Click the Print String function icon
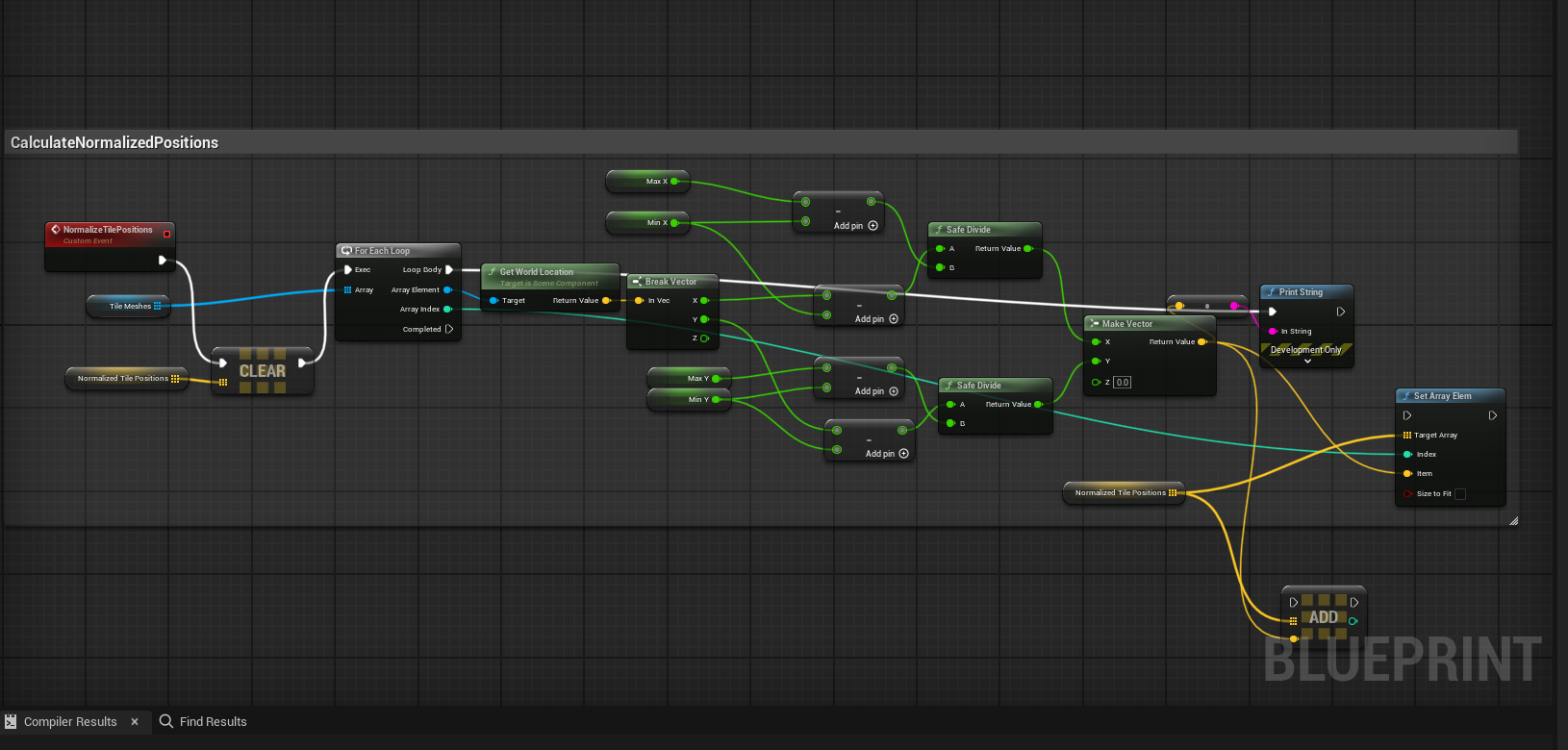 coord(1272,292)
